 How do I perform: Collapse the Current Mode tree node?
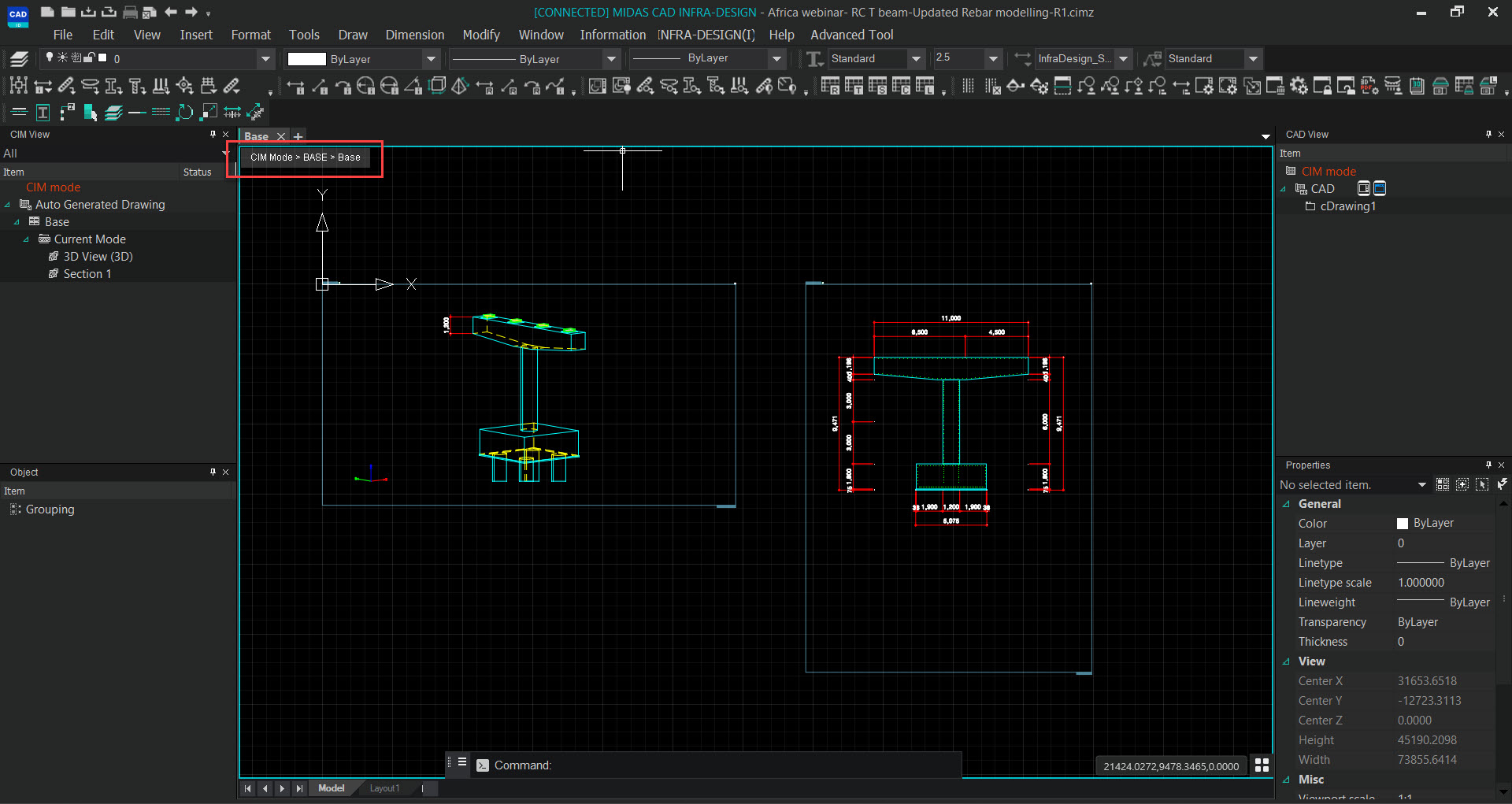26,239
